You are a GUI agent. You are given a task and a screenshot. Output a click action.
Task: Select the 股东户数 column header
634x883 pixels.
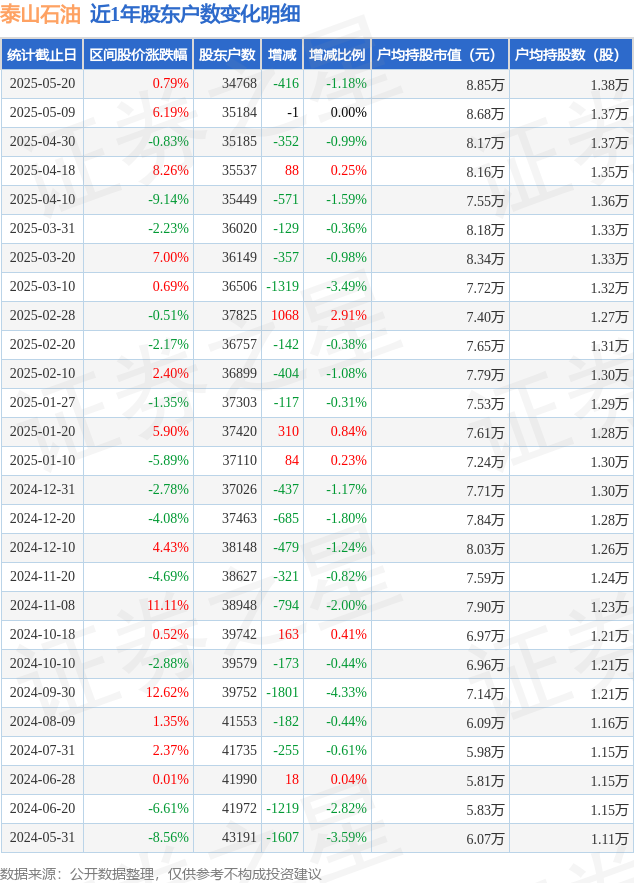[x=227, y=55]
